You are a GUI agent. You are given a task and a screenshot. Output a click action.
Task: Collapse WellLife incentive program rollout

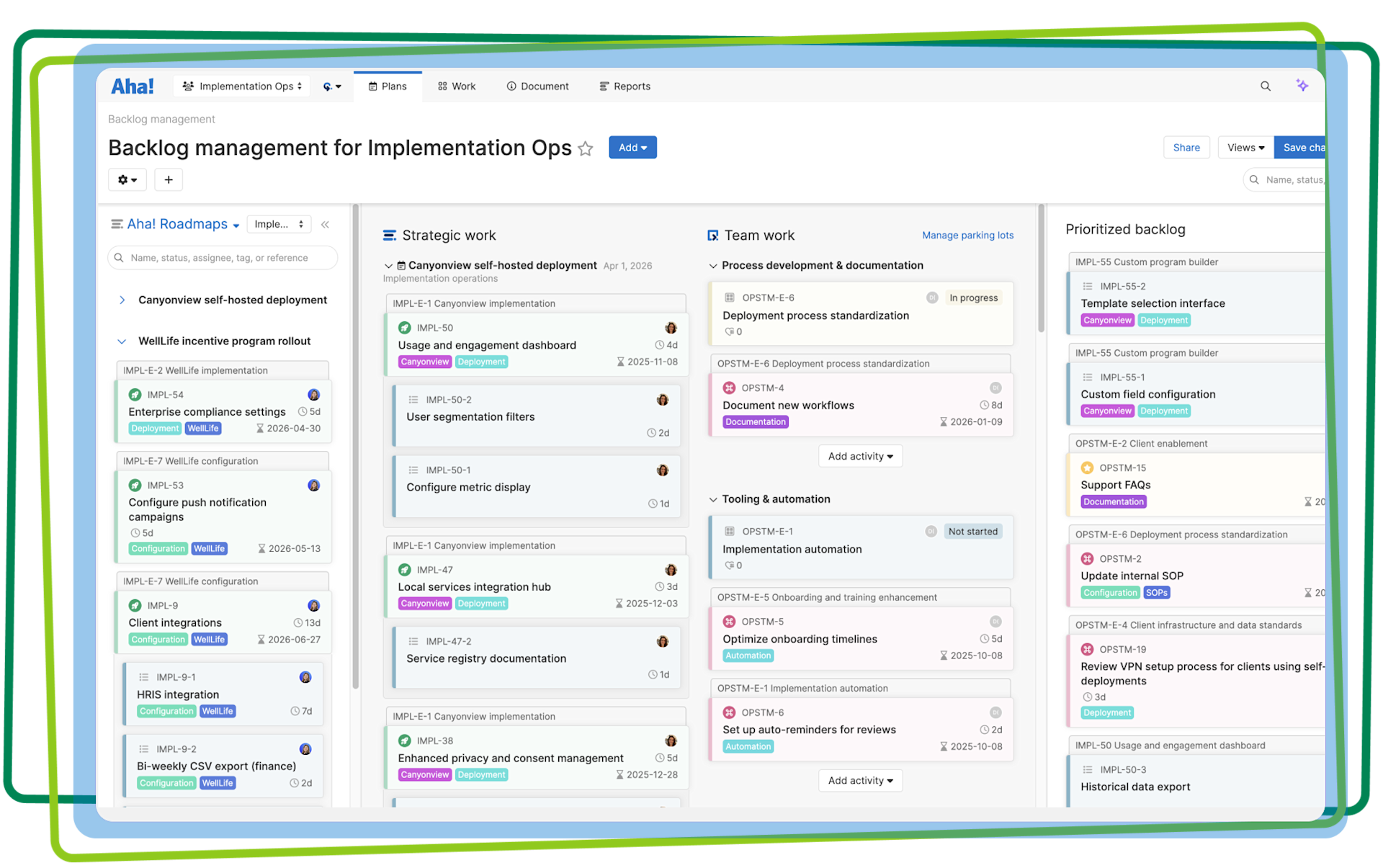pyautogui.click(x=122, y=341)
